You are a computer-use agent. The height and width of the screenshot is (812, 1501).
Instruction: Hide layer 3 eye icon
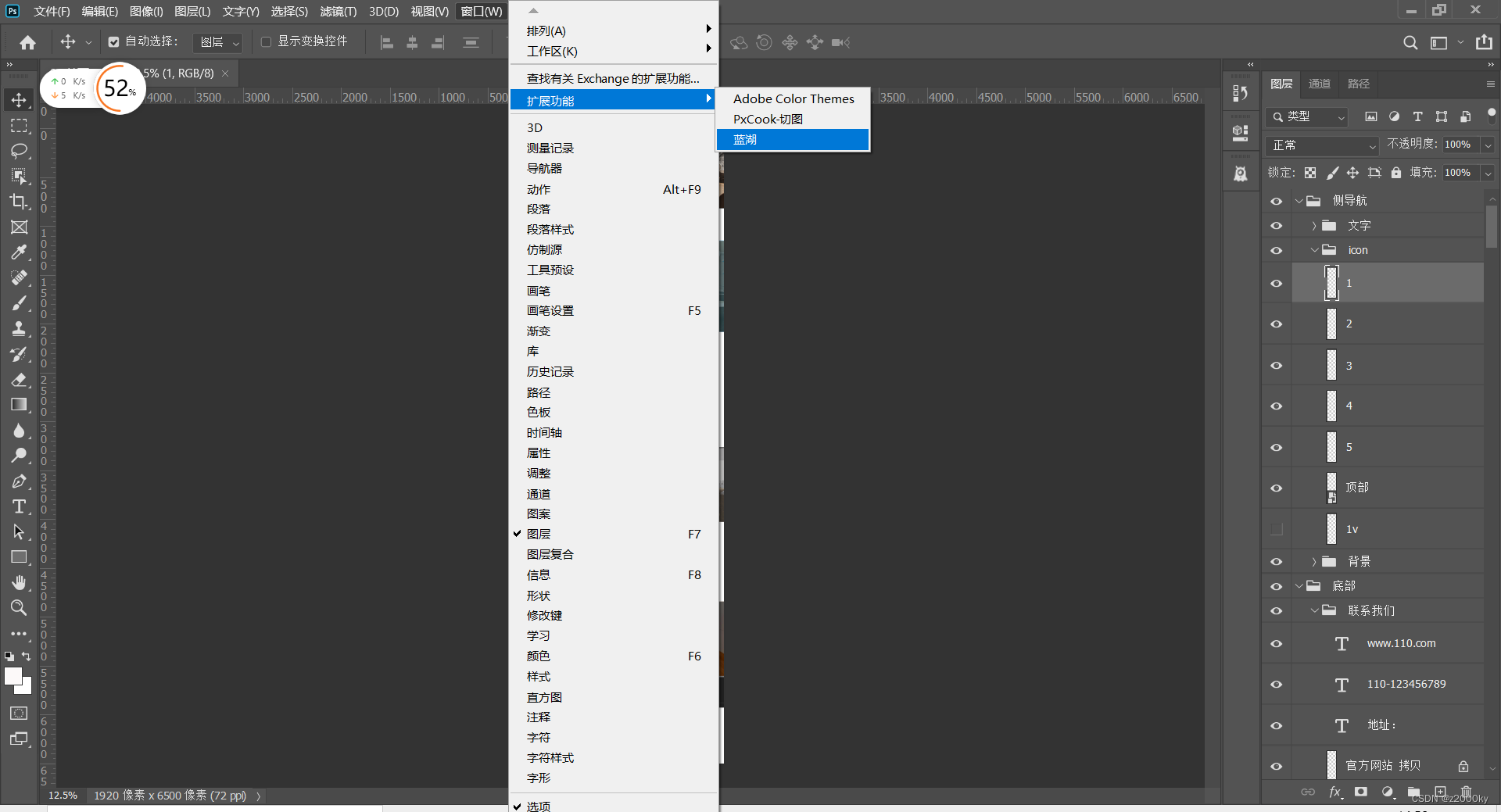[1277, 365]
